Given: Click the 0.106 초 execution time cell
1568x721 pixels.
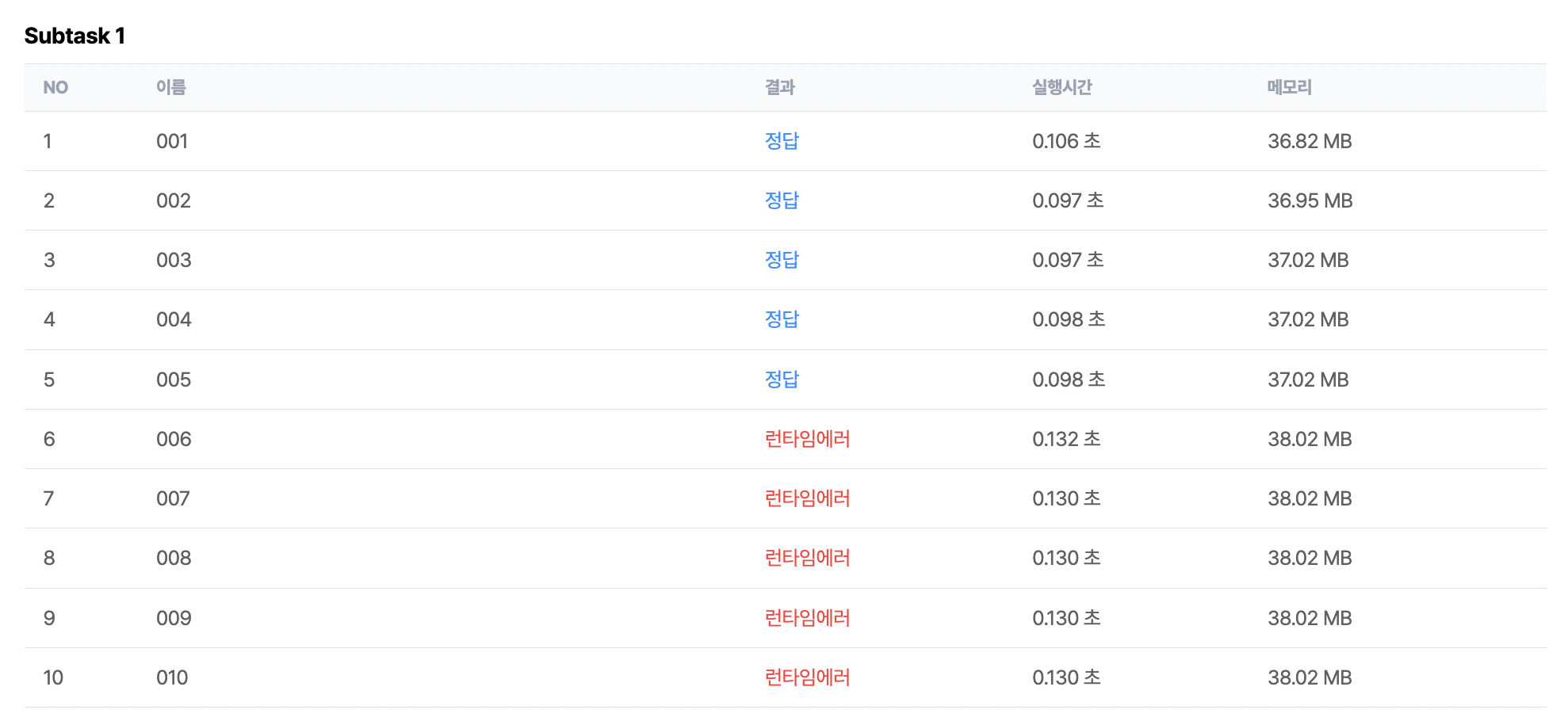Looking at the screenshot, I should [x=1066, y=141].
